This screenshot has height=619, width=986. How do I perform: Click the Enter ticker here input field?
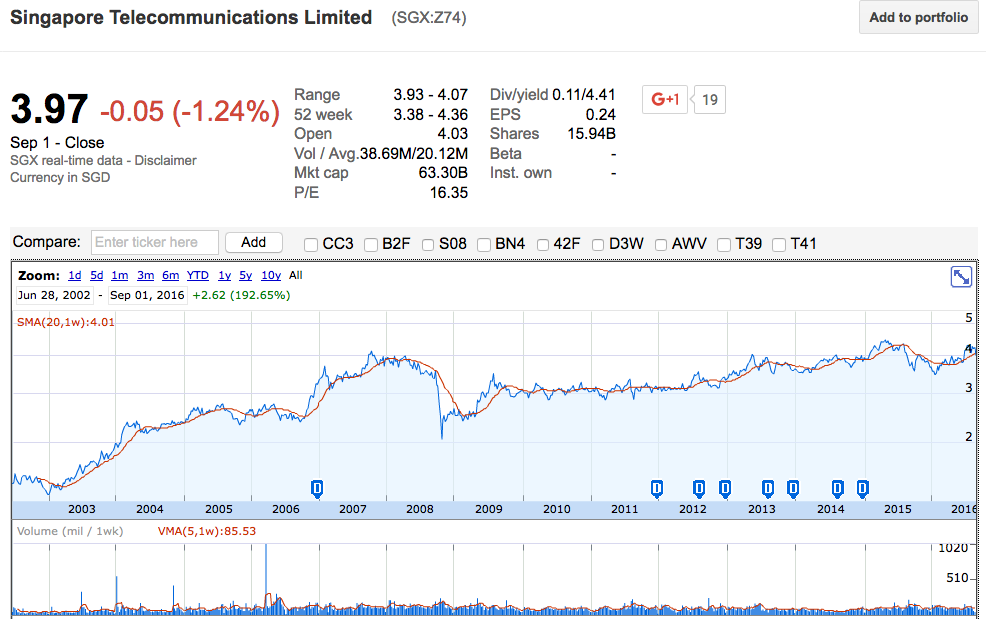154,242
